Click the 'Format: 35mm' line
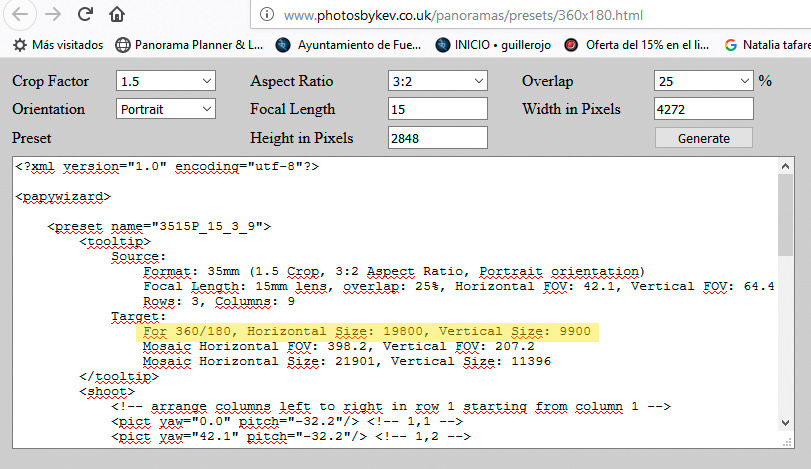This screenshot has height=469, width=811. (394, 271)
